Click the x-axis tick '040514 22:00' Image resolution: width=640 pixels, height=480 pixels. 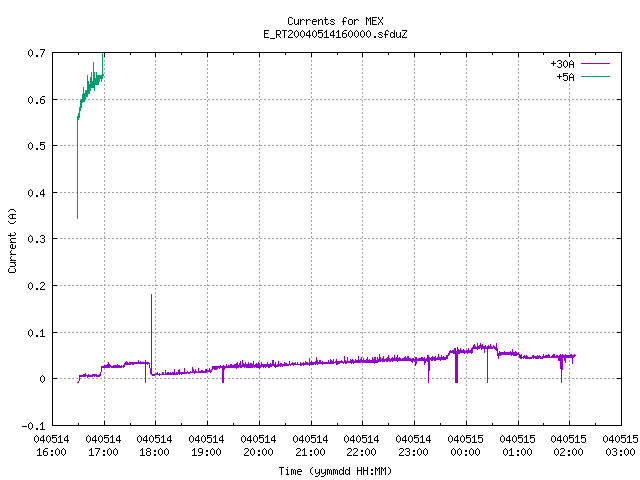coord(361,446)
